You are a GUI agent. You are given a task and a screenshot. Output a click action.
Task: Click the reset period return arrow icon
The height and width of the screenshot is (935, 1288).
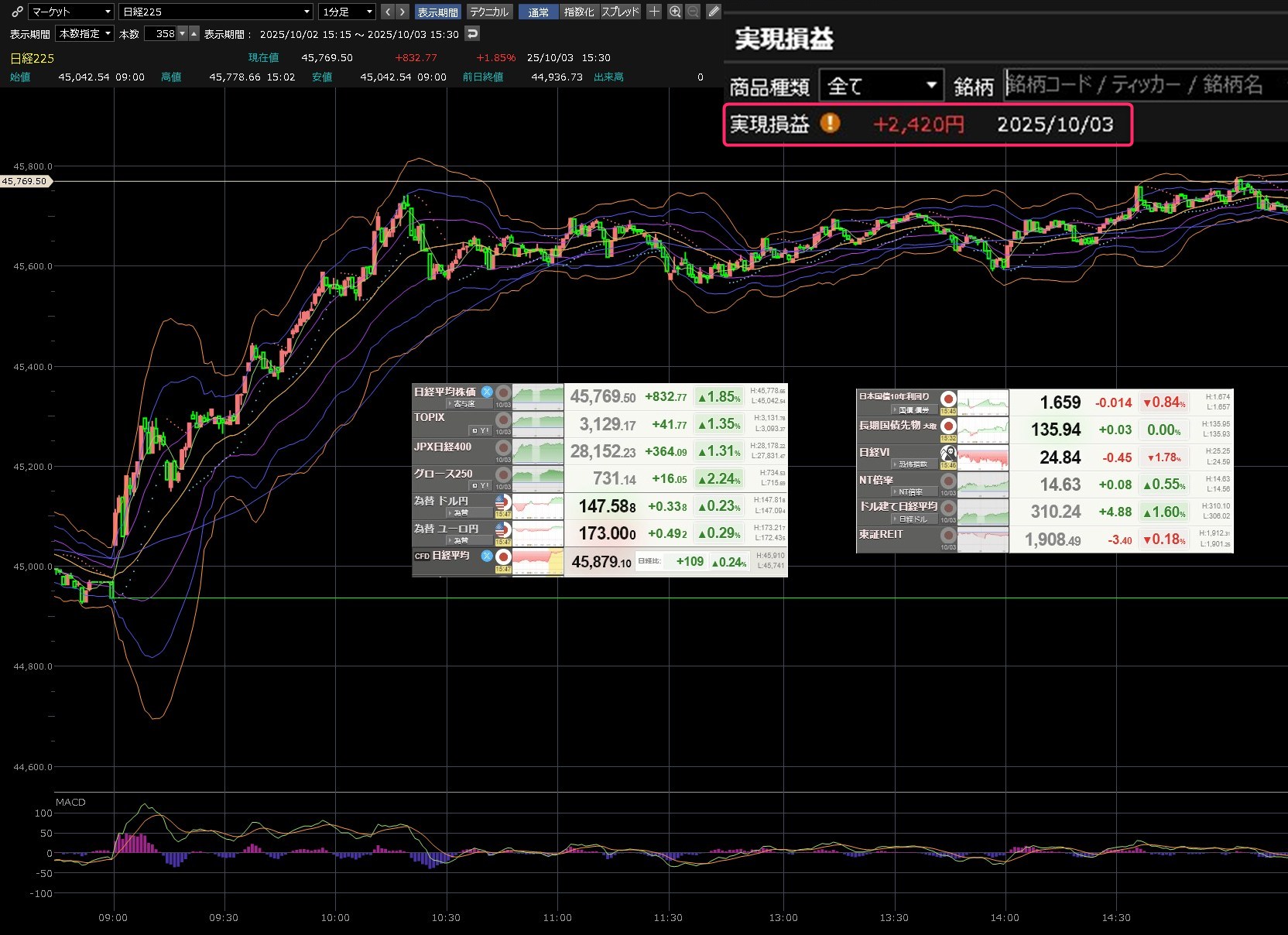[x=472, y=33]
